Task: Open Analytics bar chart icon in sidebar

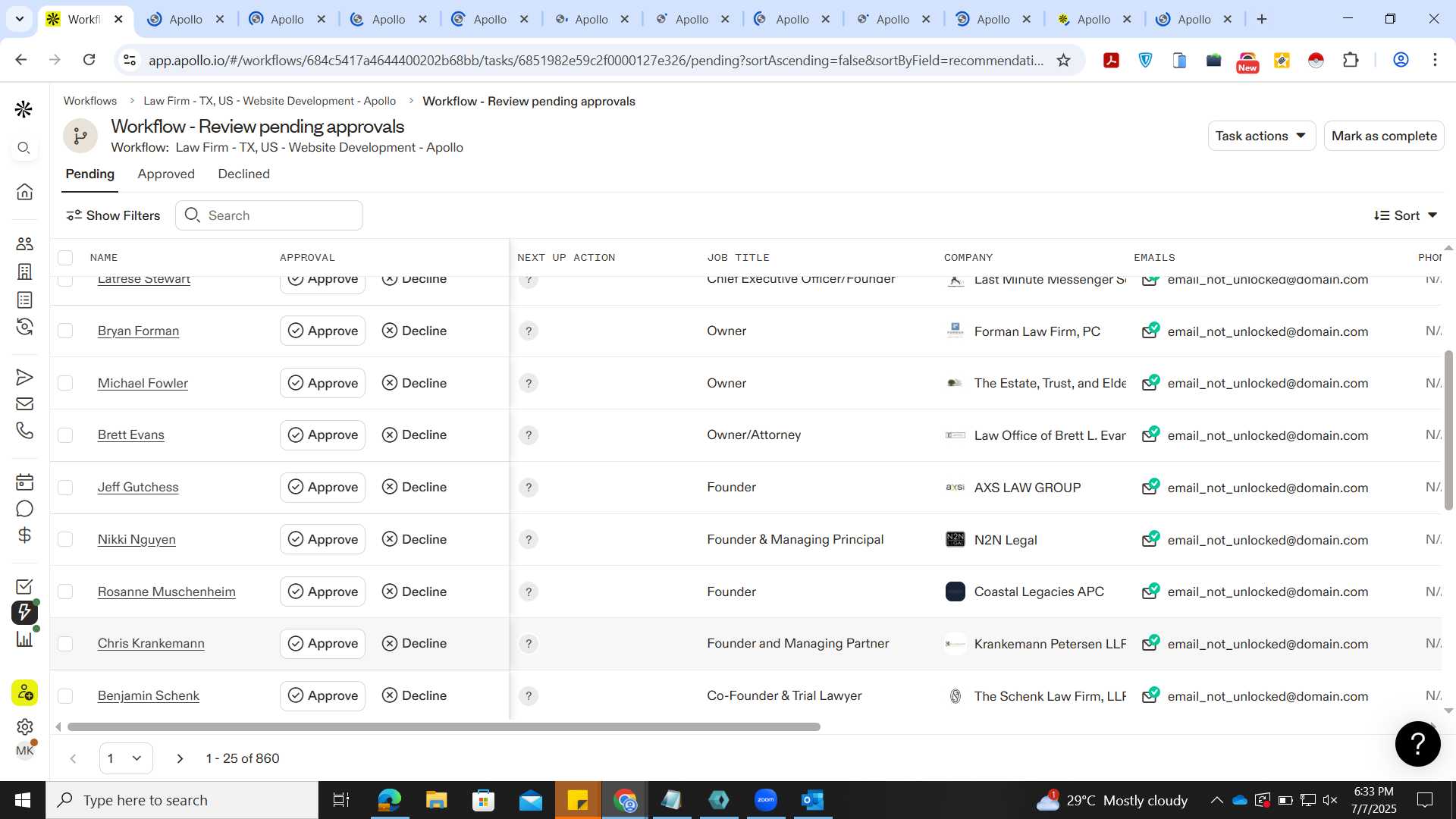Action: point(24,639)
